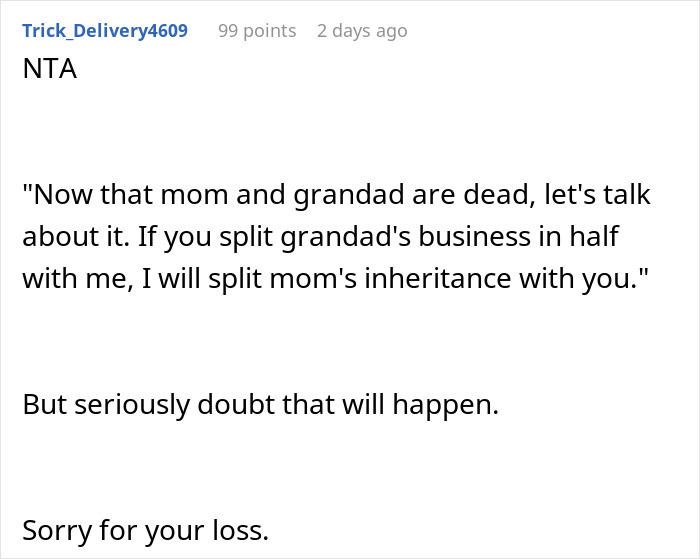
Task: Click the word "Sorry" in last line
Action: tap(57, 531)
